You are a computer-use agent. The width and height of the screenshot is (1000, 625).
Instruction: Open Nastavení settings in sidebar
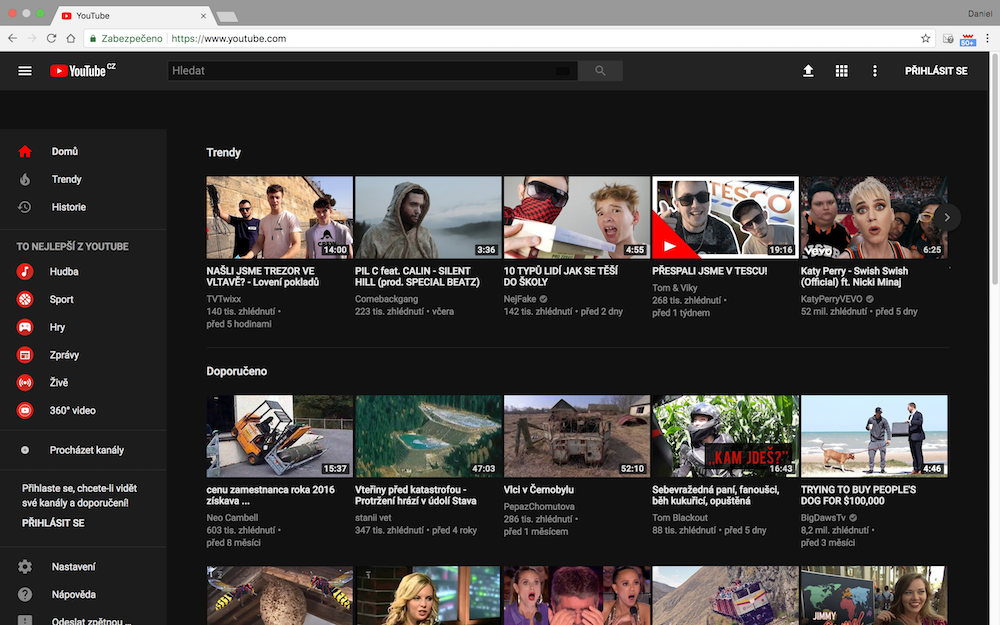tap(73, 567)
